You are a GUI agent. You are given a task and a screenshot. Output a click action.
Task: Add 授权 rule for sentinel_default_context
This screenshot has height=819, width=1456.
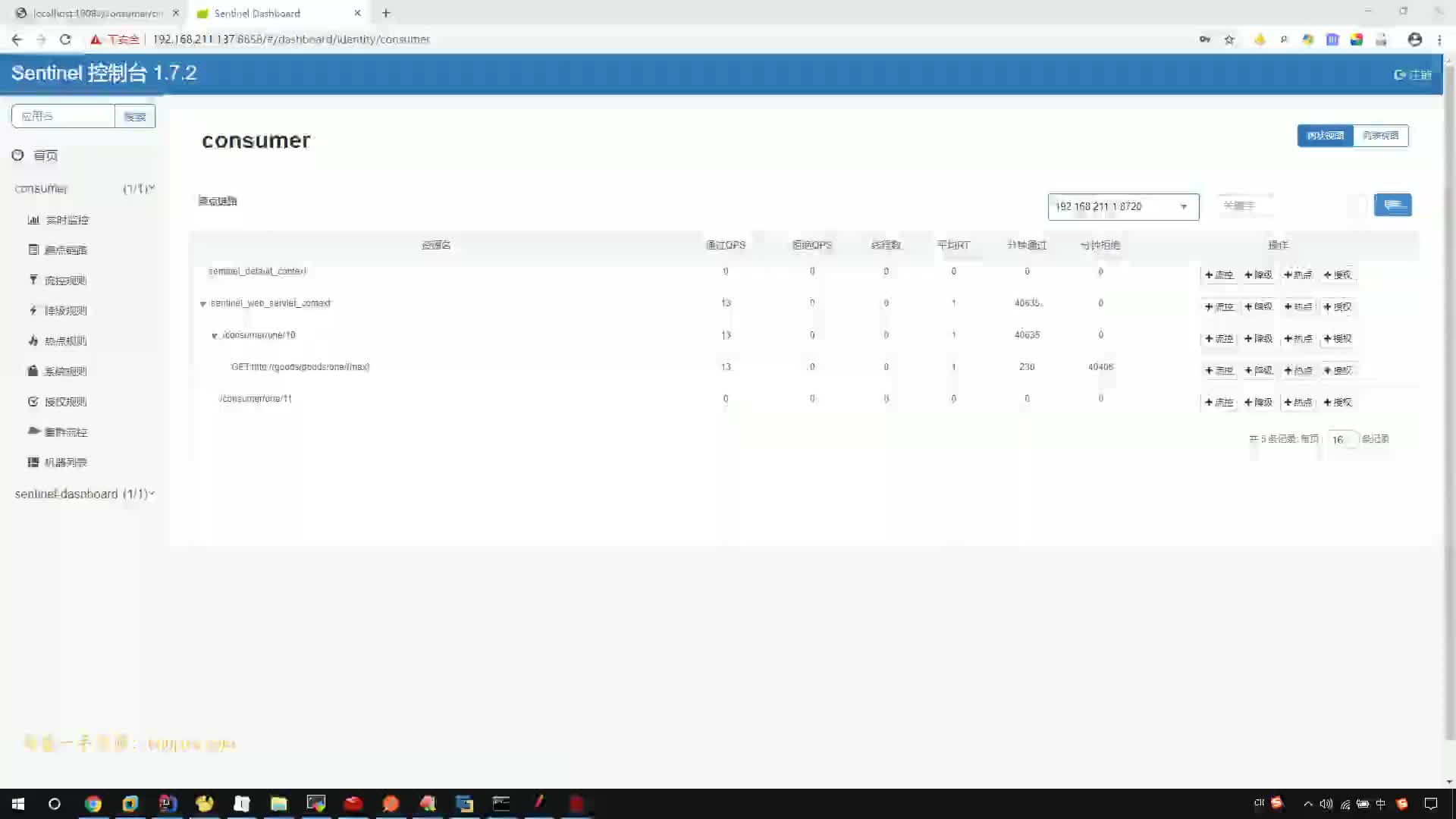pos(1338,275)
